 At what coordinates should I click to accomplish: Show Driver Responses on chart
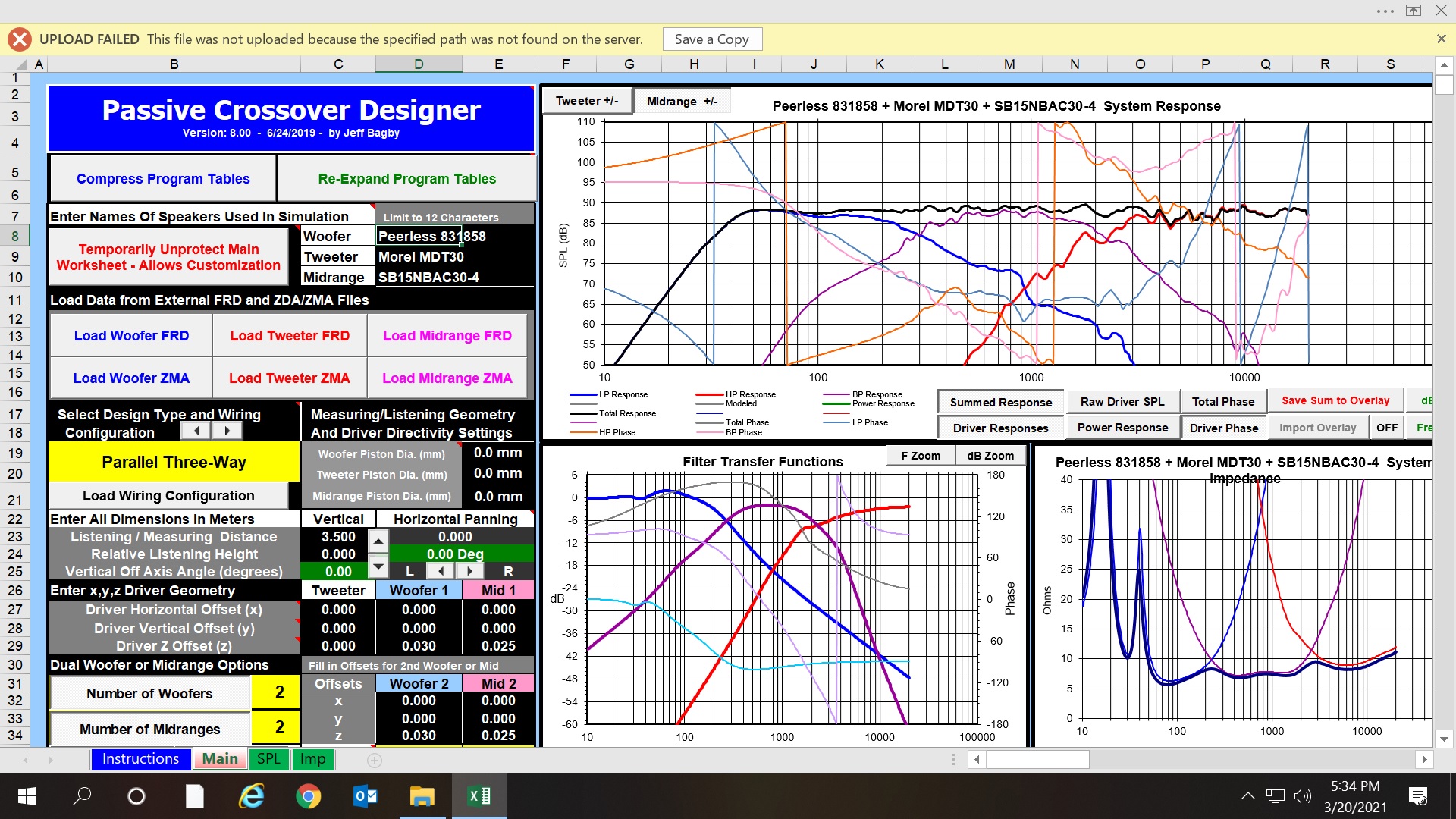pyautogui.click(x=1000, y=428)
